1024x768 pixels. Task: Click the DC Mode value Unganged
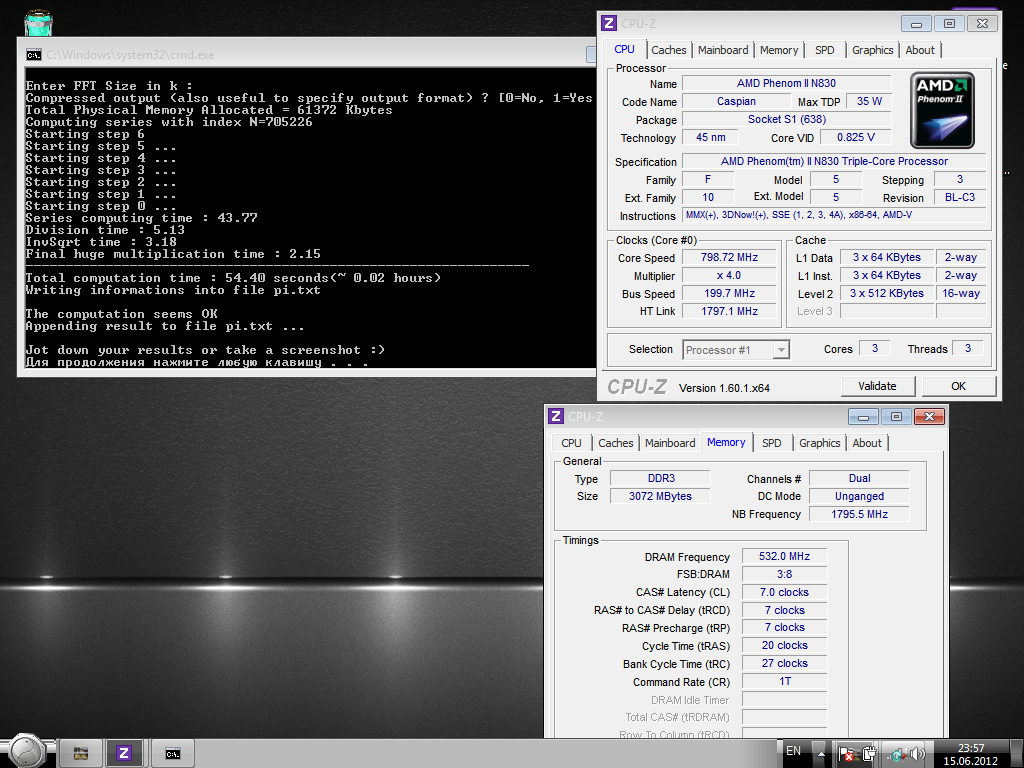859,496
